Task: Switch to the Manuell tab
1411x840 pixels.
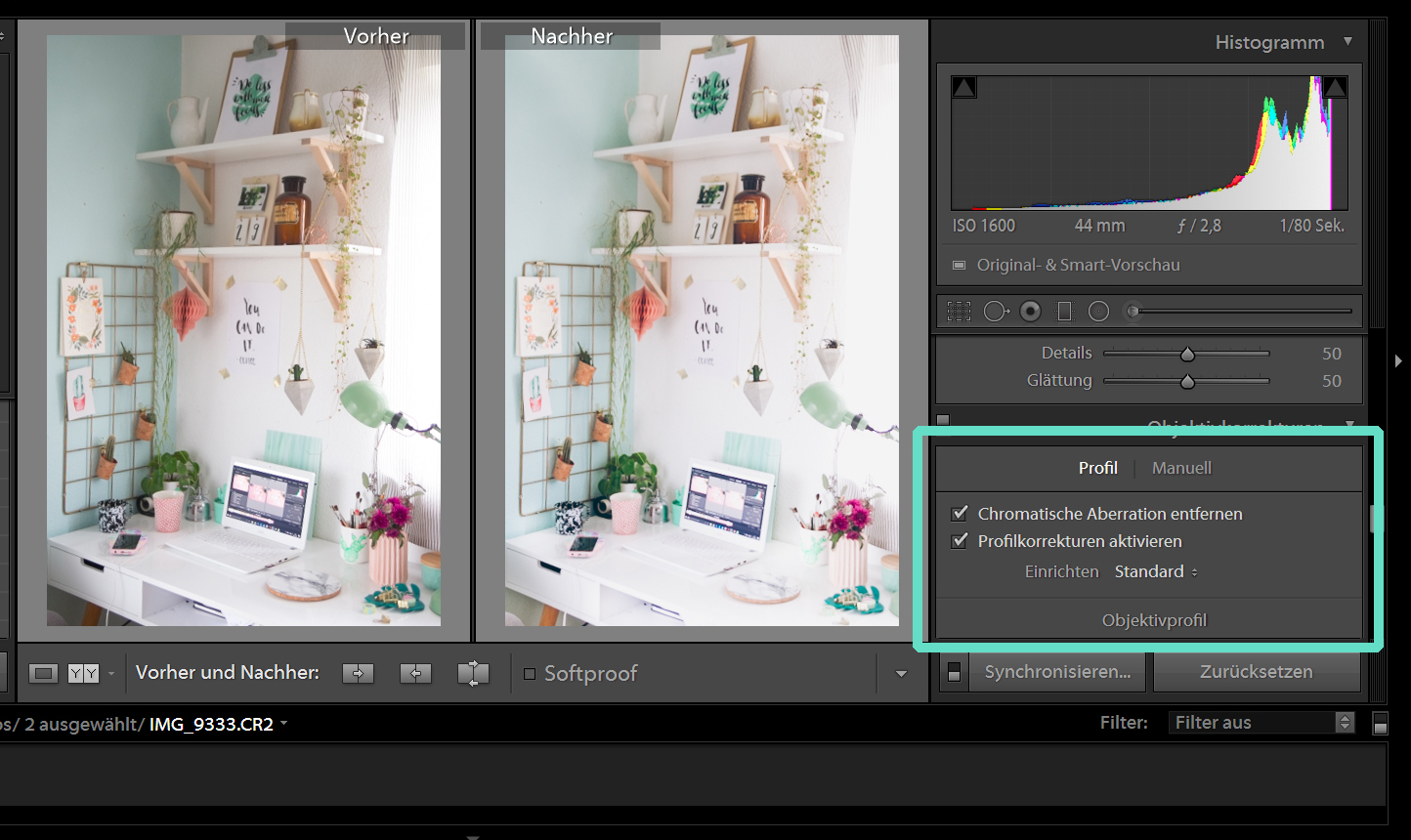Action: [x=1181, y=469]
